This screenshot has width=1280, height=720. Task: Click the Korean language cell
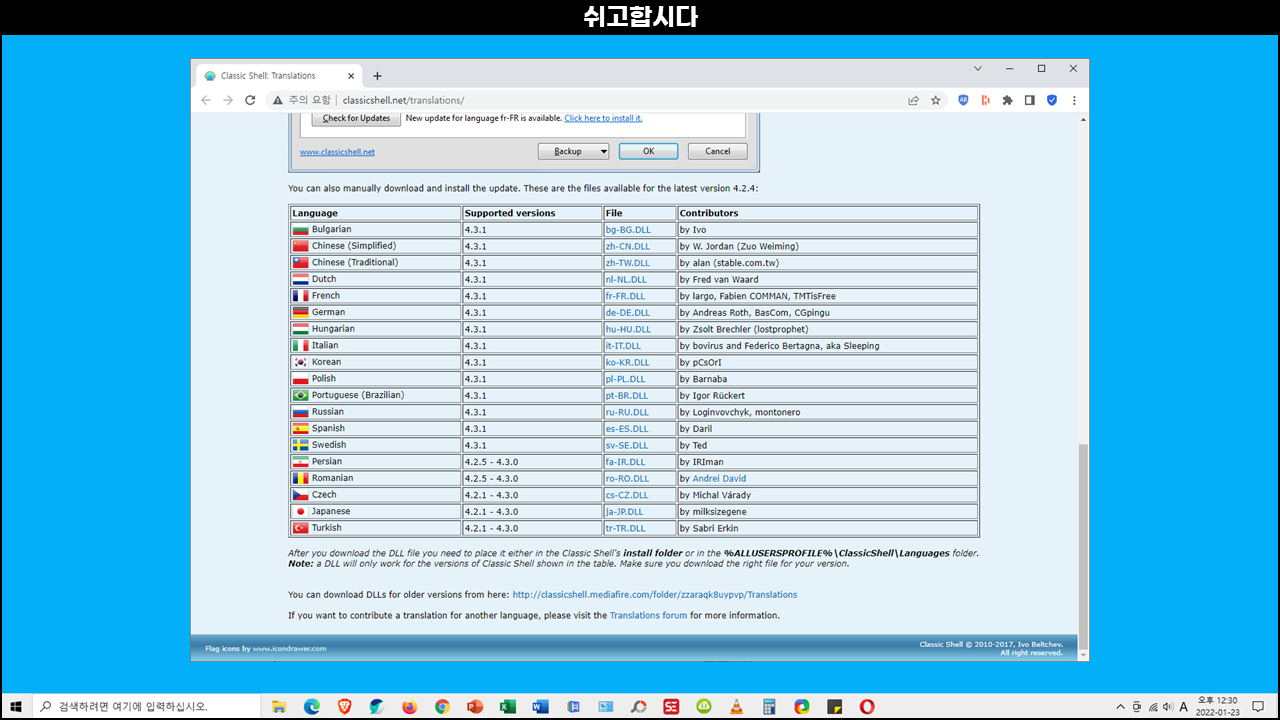click(376, 362)
